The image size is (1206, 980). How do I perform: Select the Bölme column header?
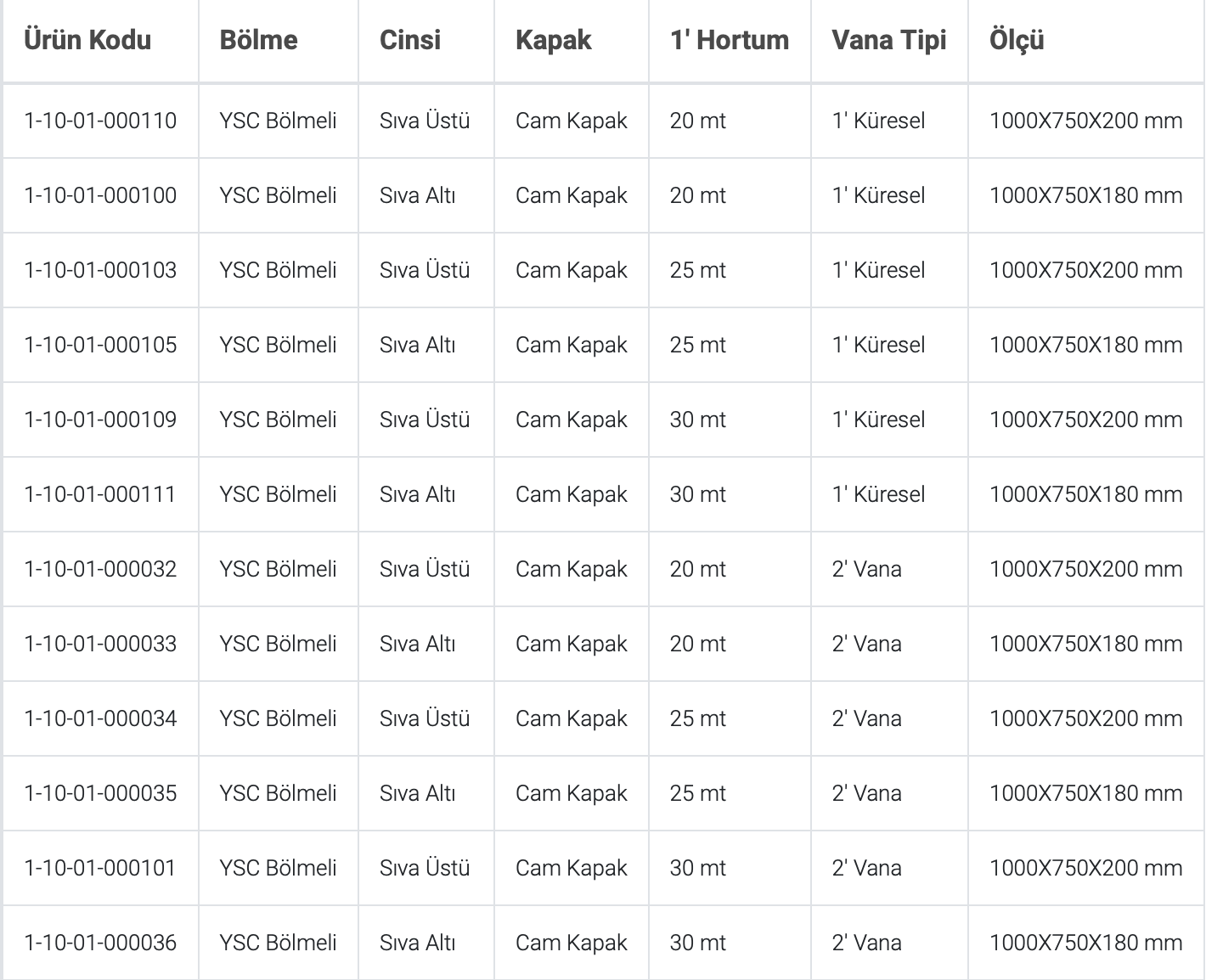[x=258, y=40]
